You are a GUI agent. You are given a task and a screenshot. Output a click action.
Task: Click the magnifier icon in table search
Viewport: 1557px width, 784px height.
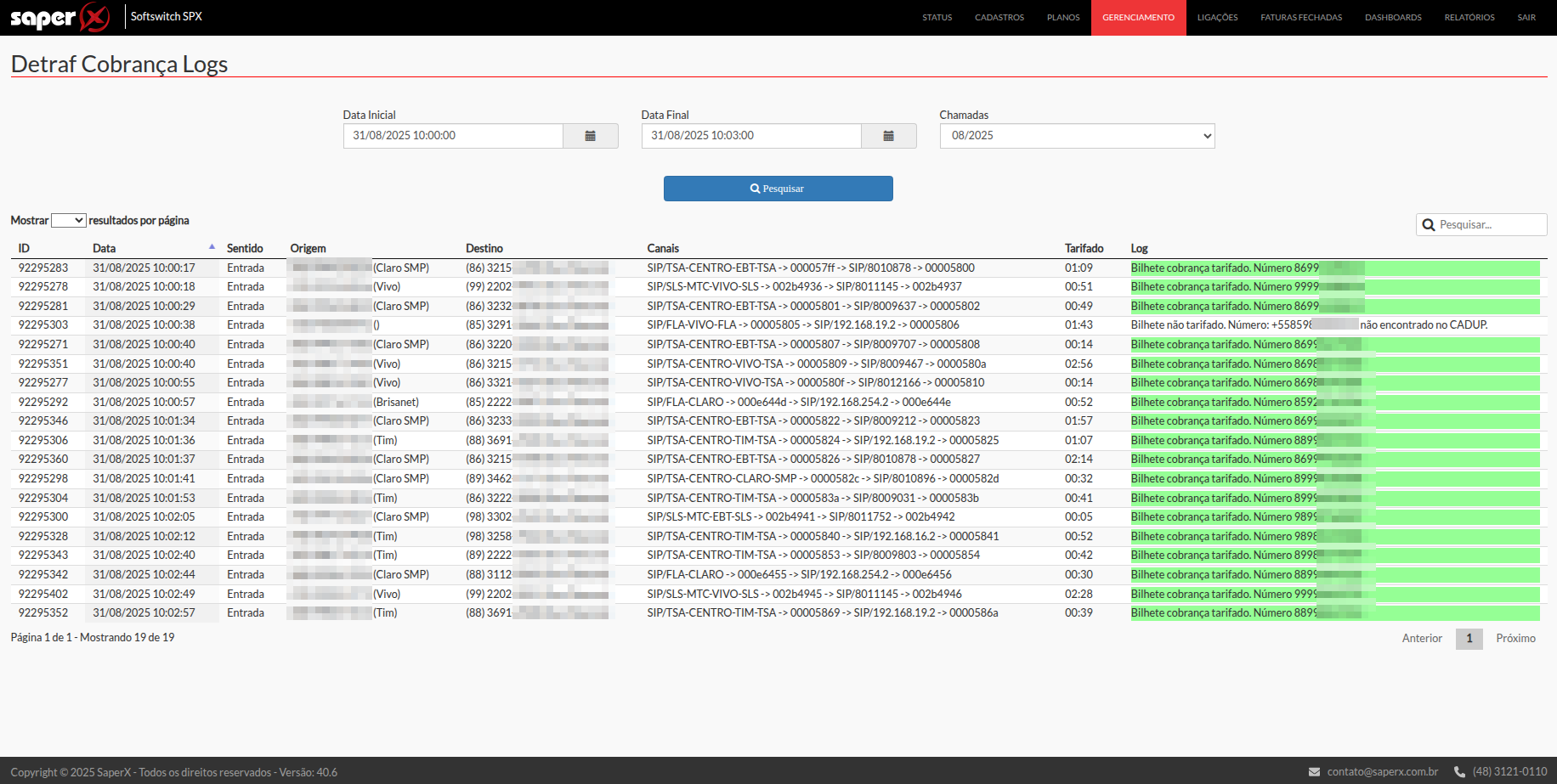coord(1429,225)
